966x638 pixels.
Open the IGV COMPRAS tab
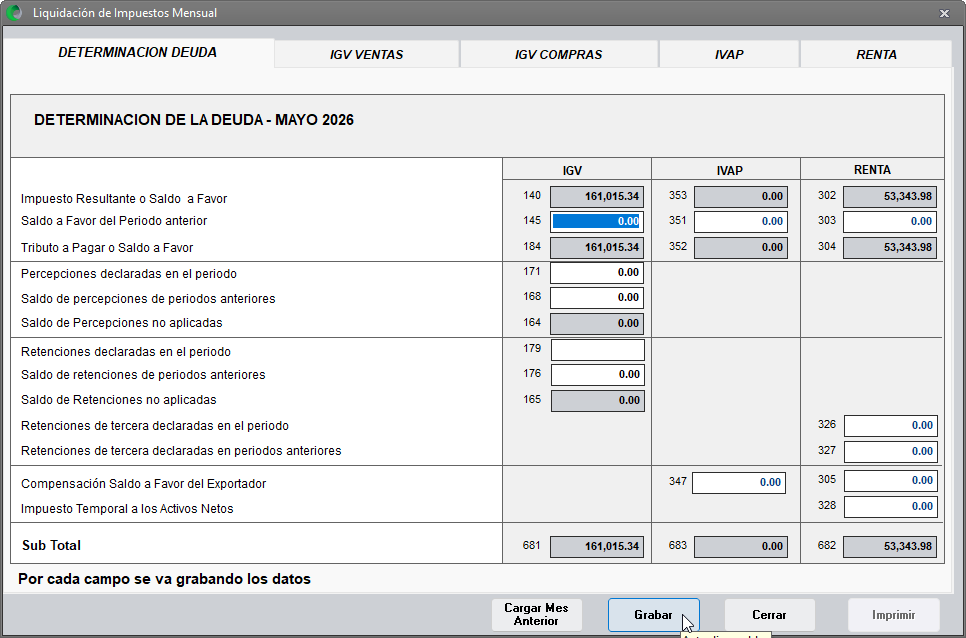[x=558, y=54]
